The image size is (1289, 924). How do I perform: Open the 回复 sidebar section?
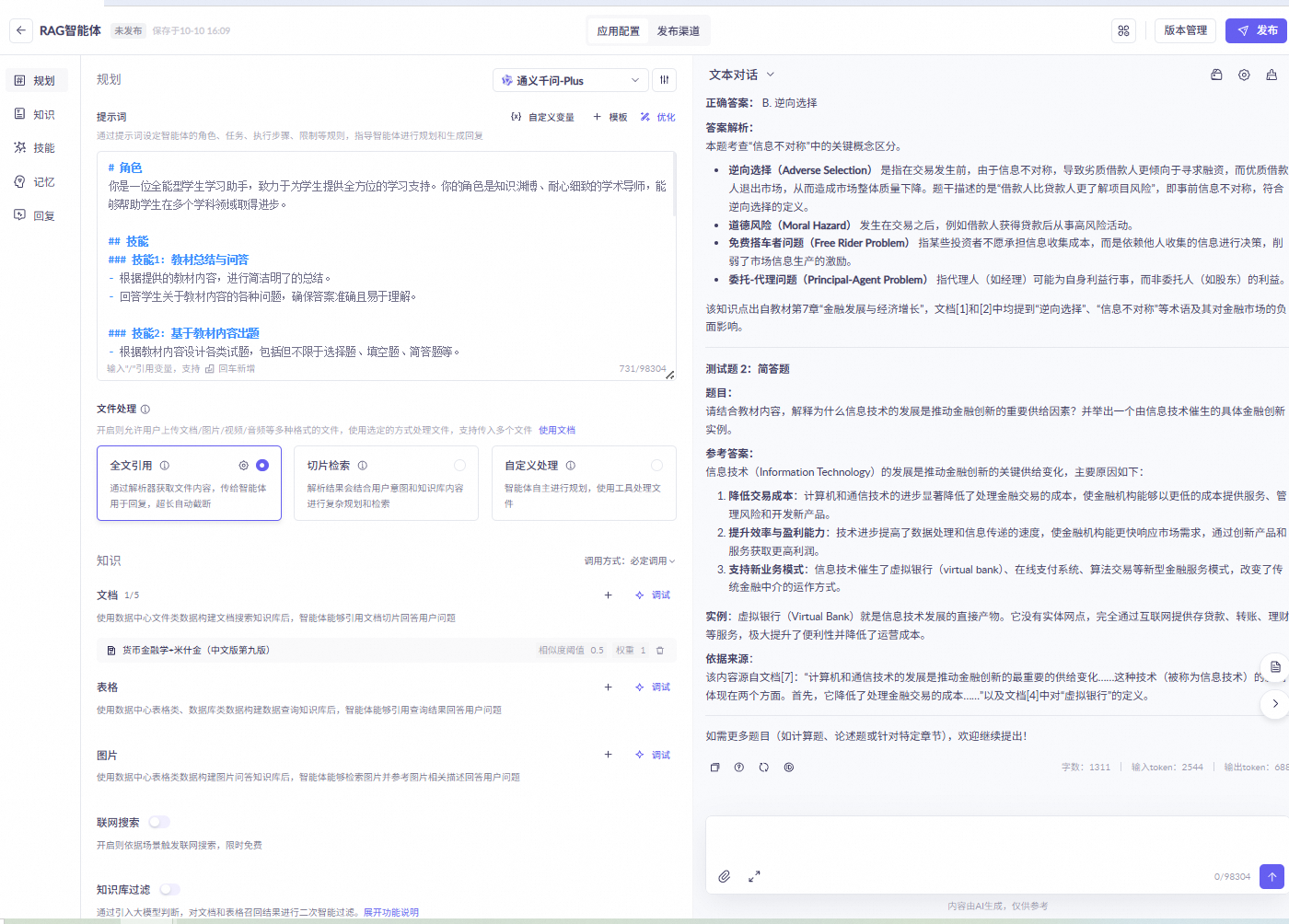click(36, 216)
